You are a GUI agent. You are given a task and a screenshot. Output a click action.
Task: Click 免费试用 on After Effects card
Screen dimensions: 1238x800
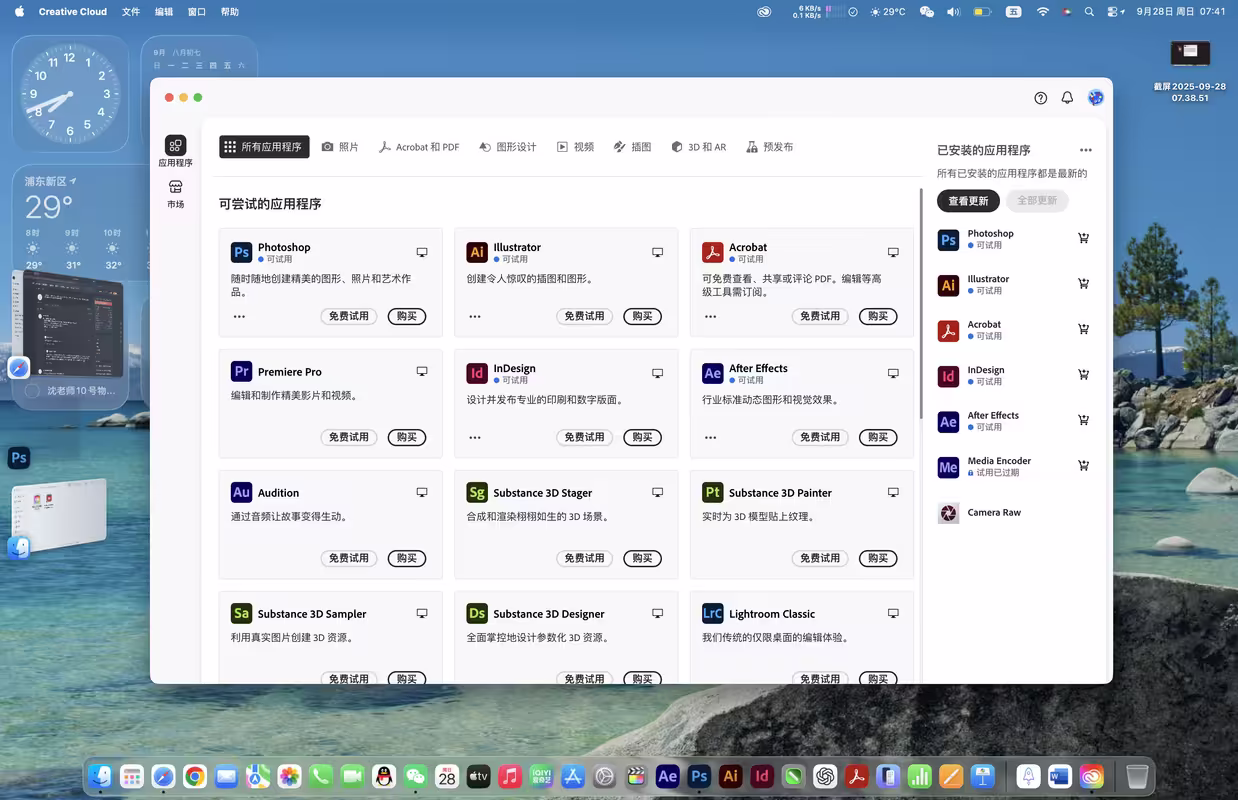coord(820,437)
